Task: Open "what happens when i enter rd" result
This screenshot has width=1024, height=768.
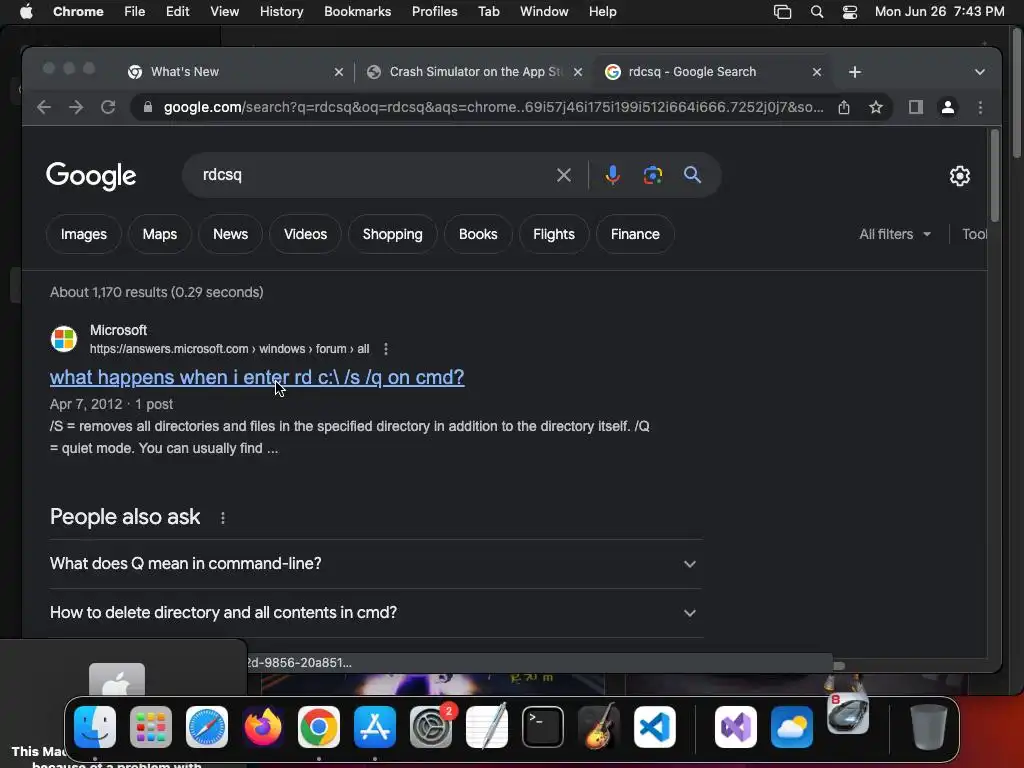Action: (x=257, y=377)
